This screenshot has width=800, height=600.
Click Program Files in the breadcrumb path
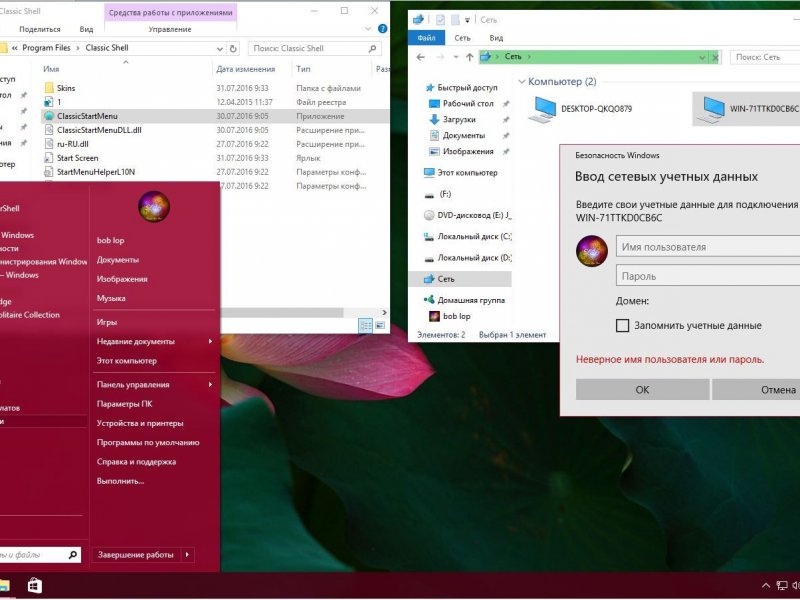(46, 48)
